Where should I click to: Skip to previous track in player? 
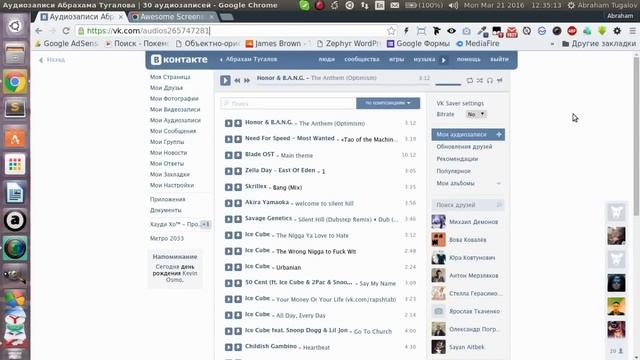(x=237, y=81)
